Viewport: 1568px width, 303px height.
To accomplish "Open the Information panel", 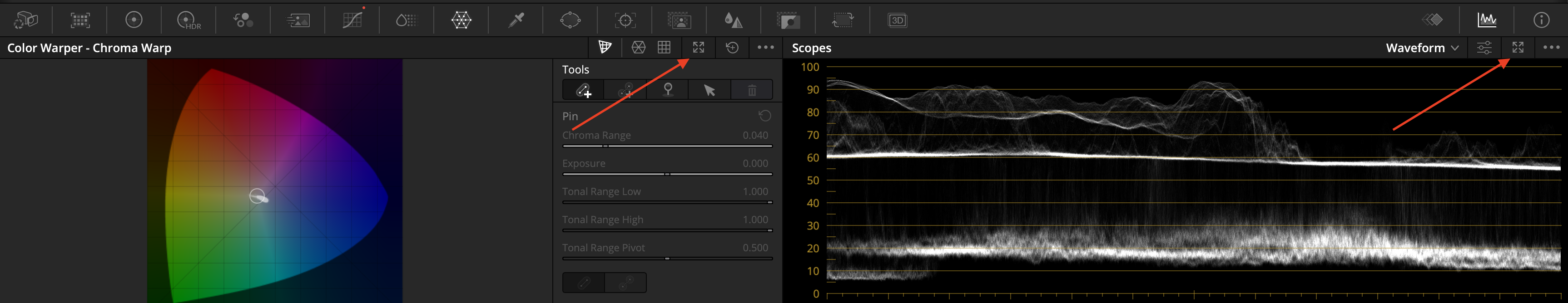I will [x=1541, y=20].
